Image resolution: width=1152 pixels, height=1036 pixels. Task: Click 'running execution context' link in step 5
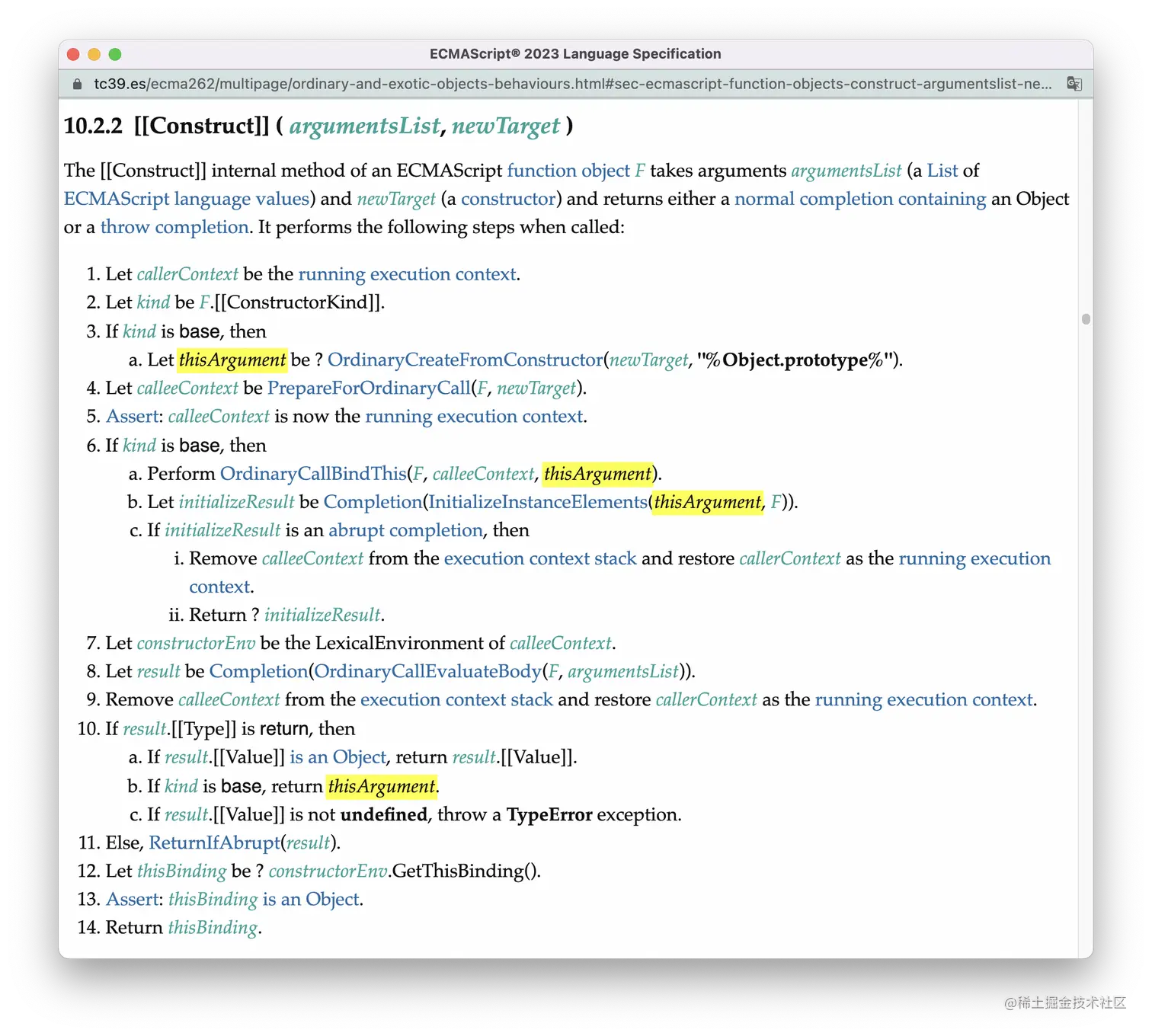[474, 417]
